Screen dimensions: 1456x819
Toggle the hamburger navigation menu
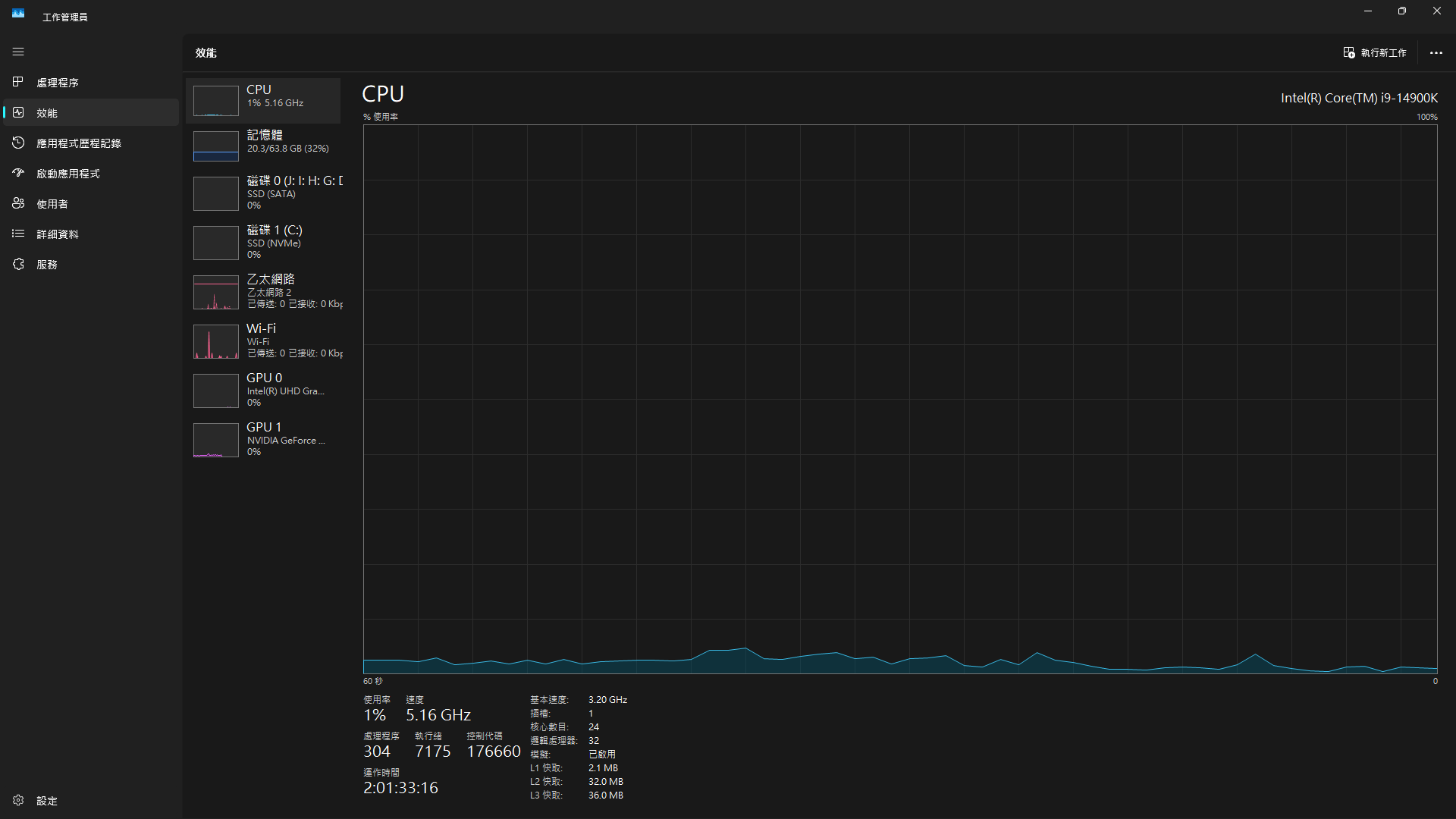(x=18, y=52)
